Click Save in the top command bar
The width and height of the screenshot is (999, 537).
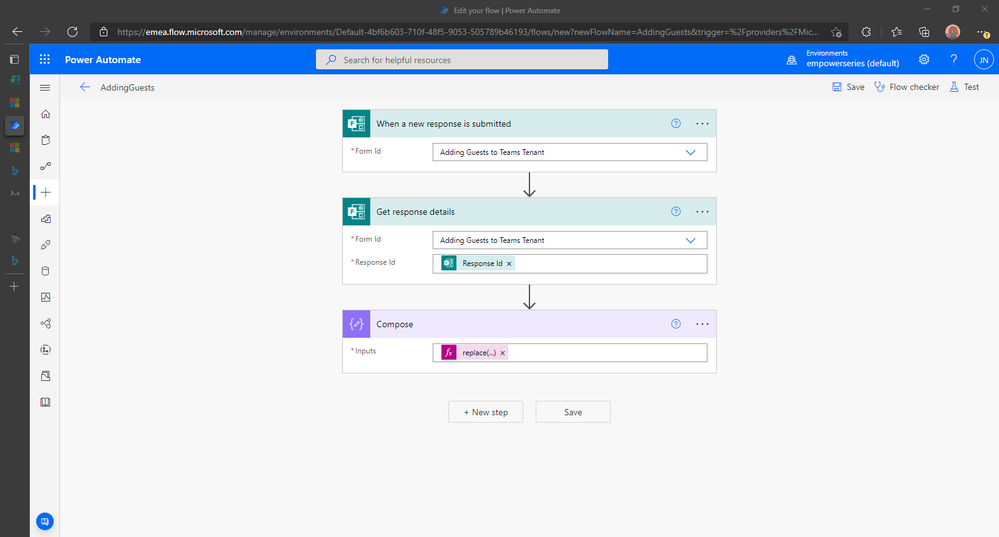848,87
